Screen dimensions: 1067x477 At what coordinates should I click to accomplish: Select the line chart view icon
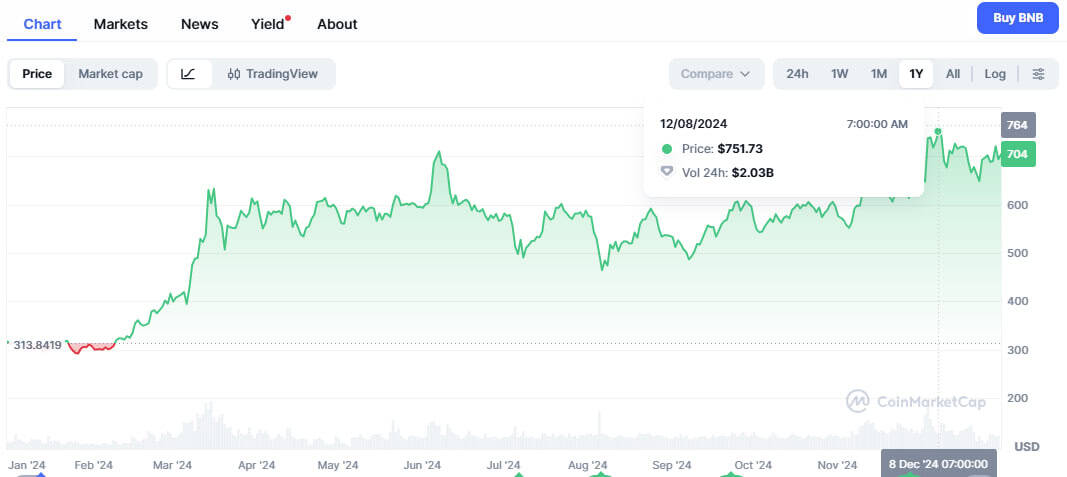[x=189, y=74]
